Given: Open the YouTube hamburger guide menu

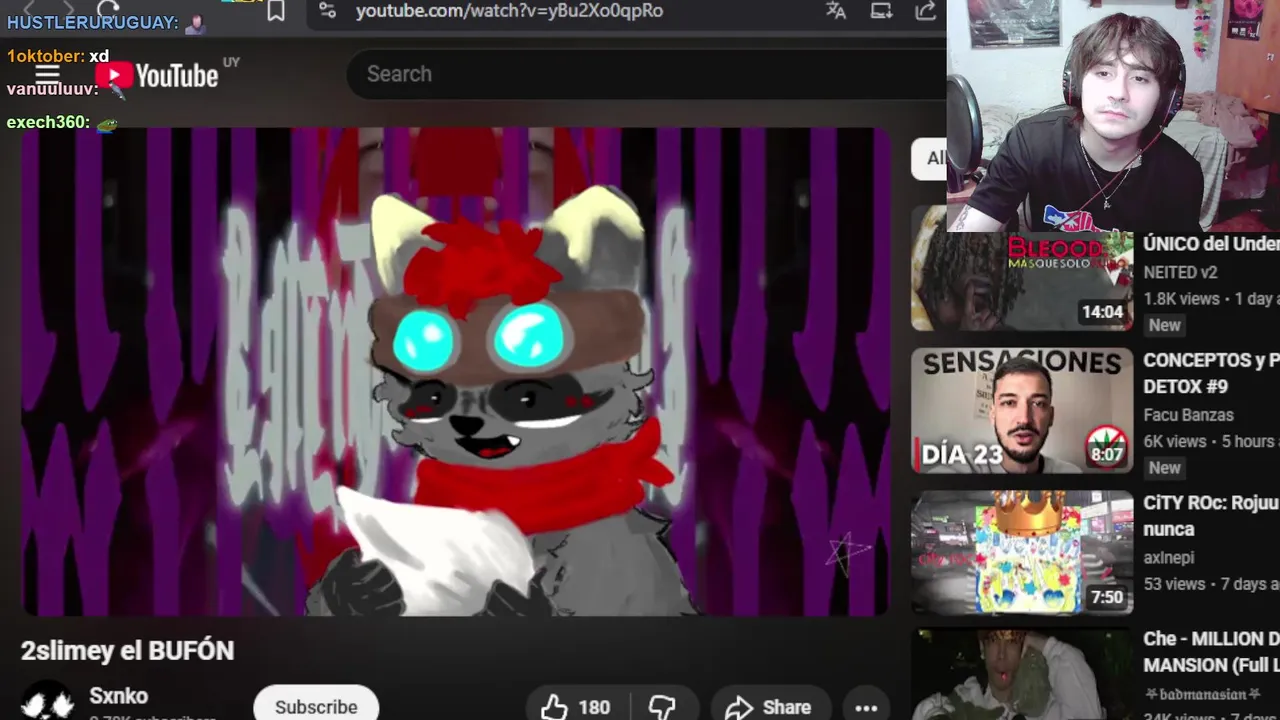Looking at the screenshot, I should 47,76.
